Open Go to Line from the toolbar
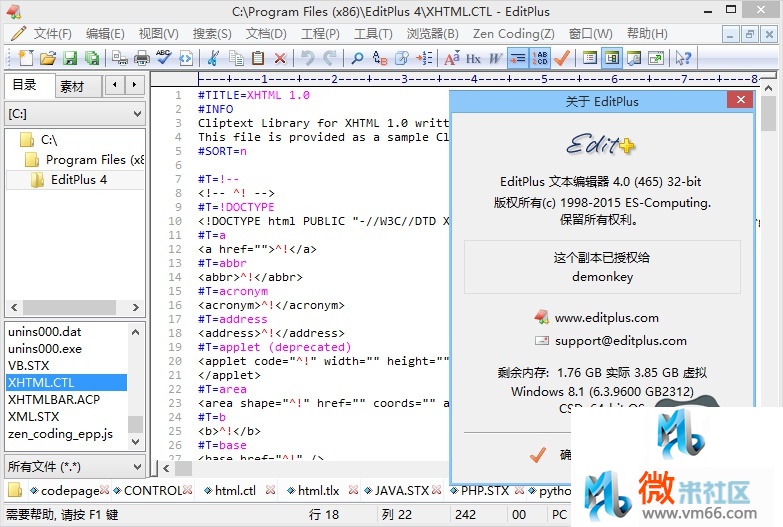This screenshot has height=527, width=783. pyautogui.click(x=424, y=58)
